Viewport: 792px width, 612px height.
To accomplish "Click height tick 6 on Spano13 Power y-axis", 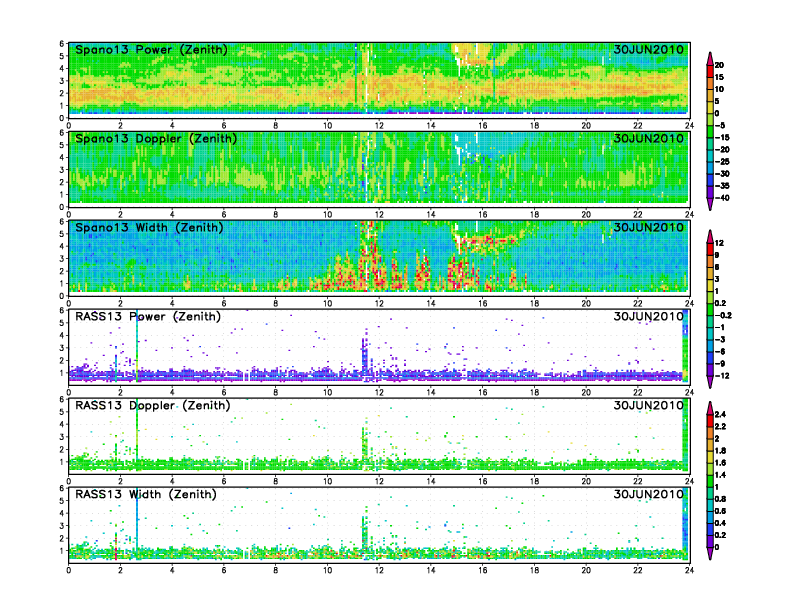I will [62, 44].
